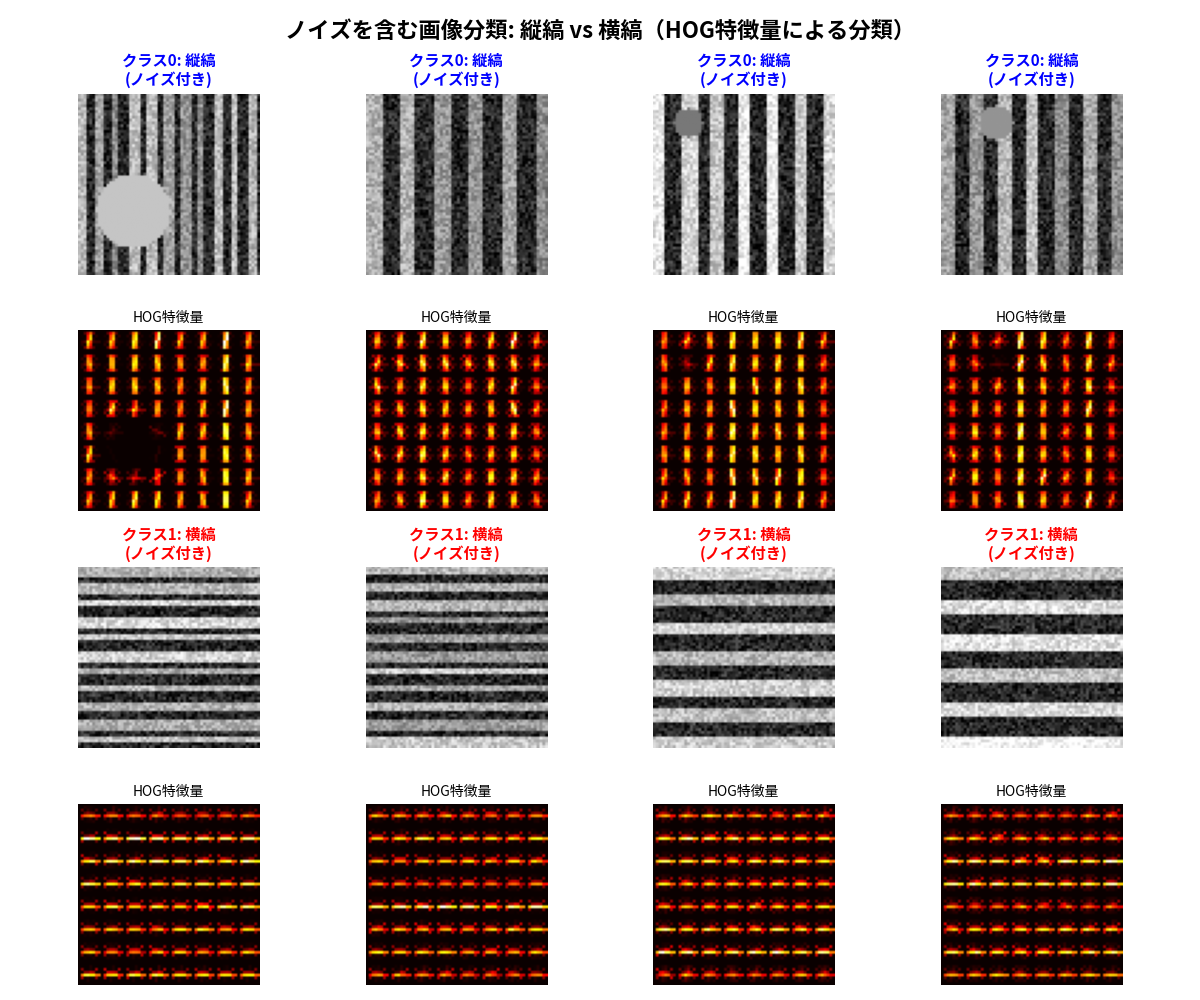Select the bottom-left horizontal HOG feature map
The height and width of the screenshot is (1000, 1200).
click(x=168, y=894)
